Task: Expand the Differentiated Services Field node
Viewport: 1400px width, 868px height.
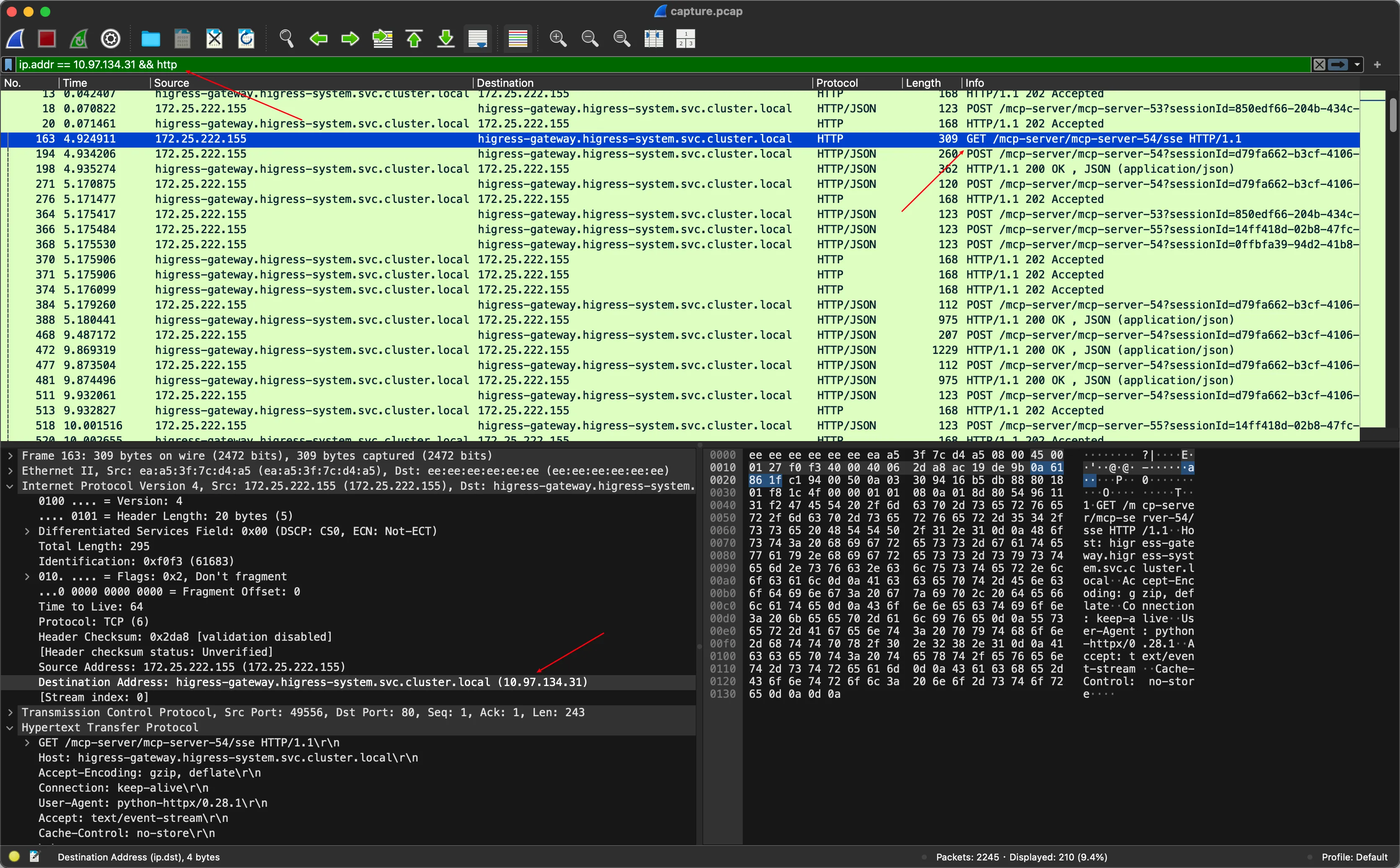Action: (x=27, y=531)
